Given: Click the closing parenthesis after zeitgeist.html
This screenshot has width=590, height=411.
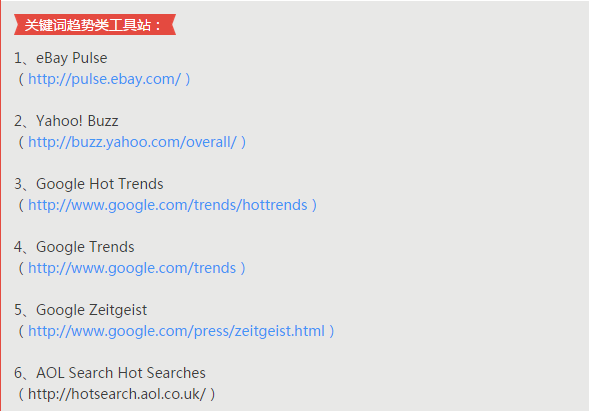Looking at the screenshot, I should coord(331,331).
